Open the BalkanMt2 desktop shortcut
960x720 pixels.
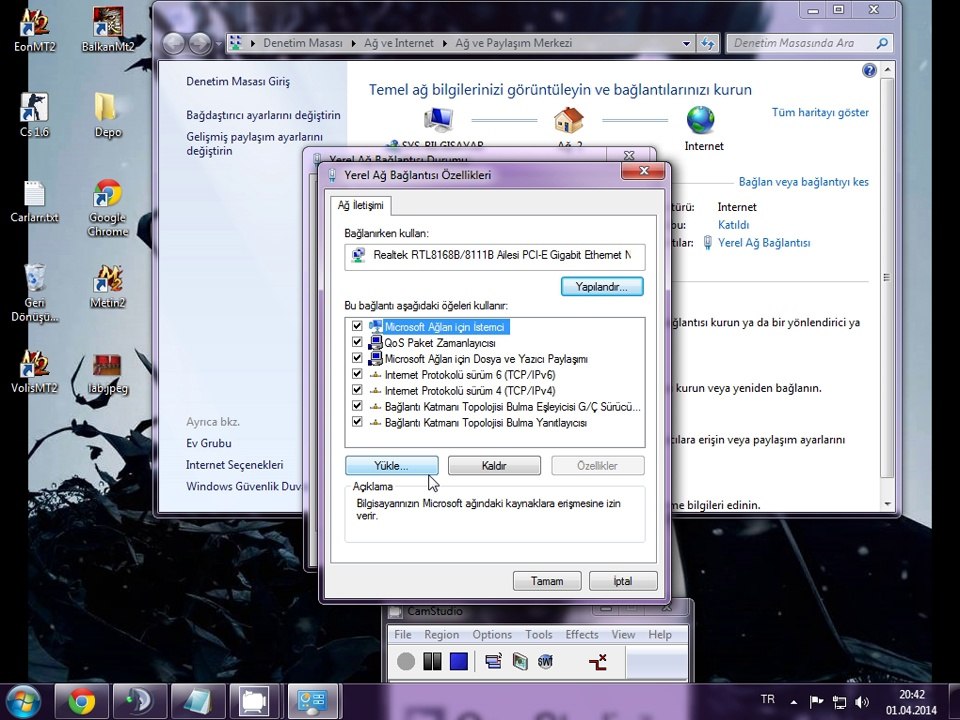tap(108, 29)
